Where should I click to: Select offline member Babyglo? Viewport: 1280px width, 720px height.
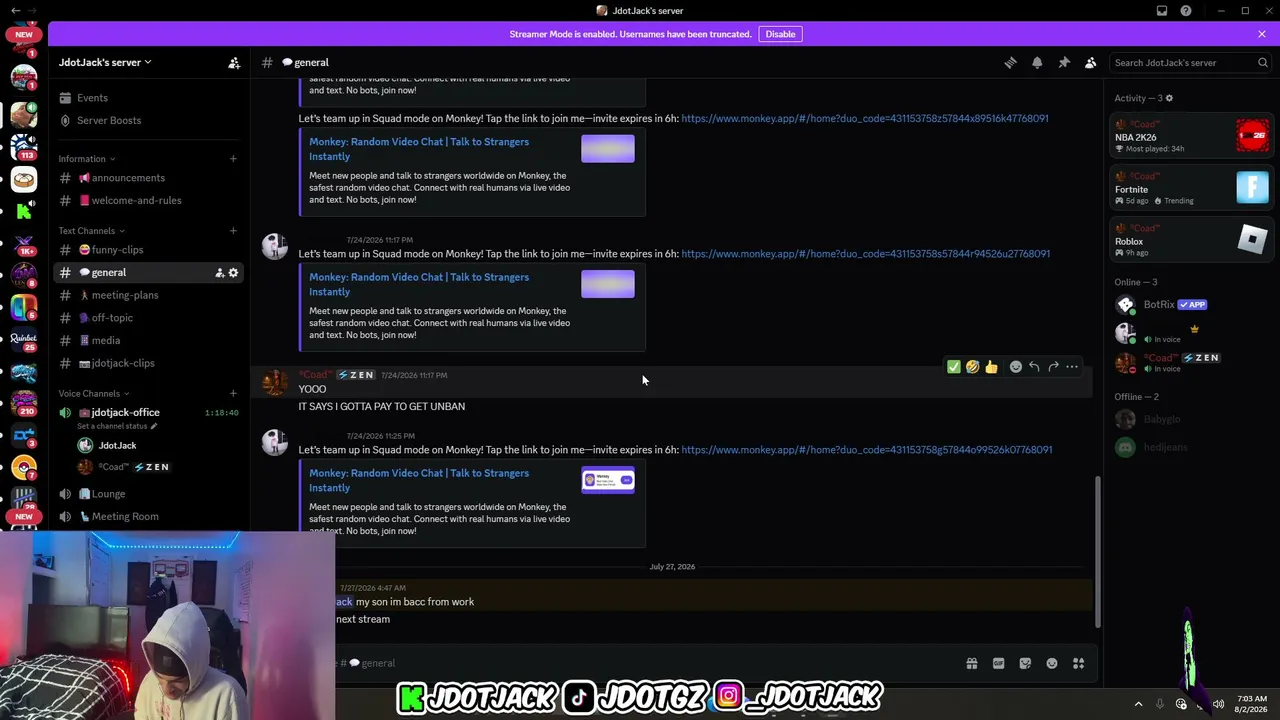click(x=1191, y=420)
